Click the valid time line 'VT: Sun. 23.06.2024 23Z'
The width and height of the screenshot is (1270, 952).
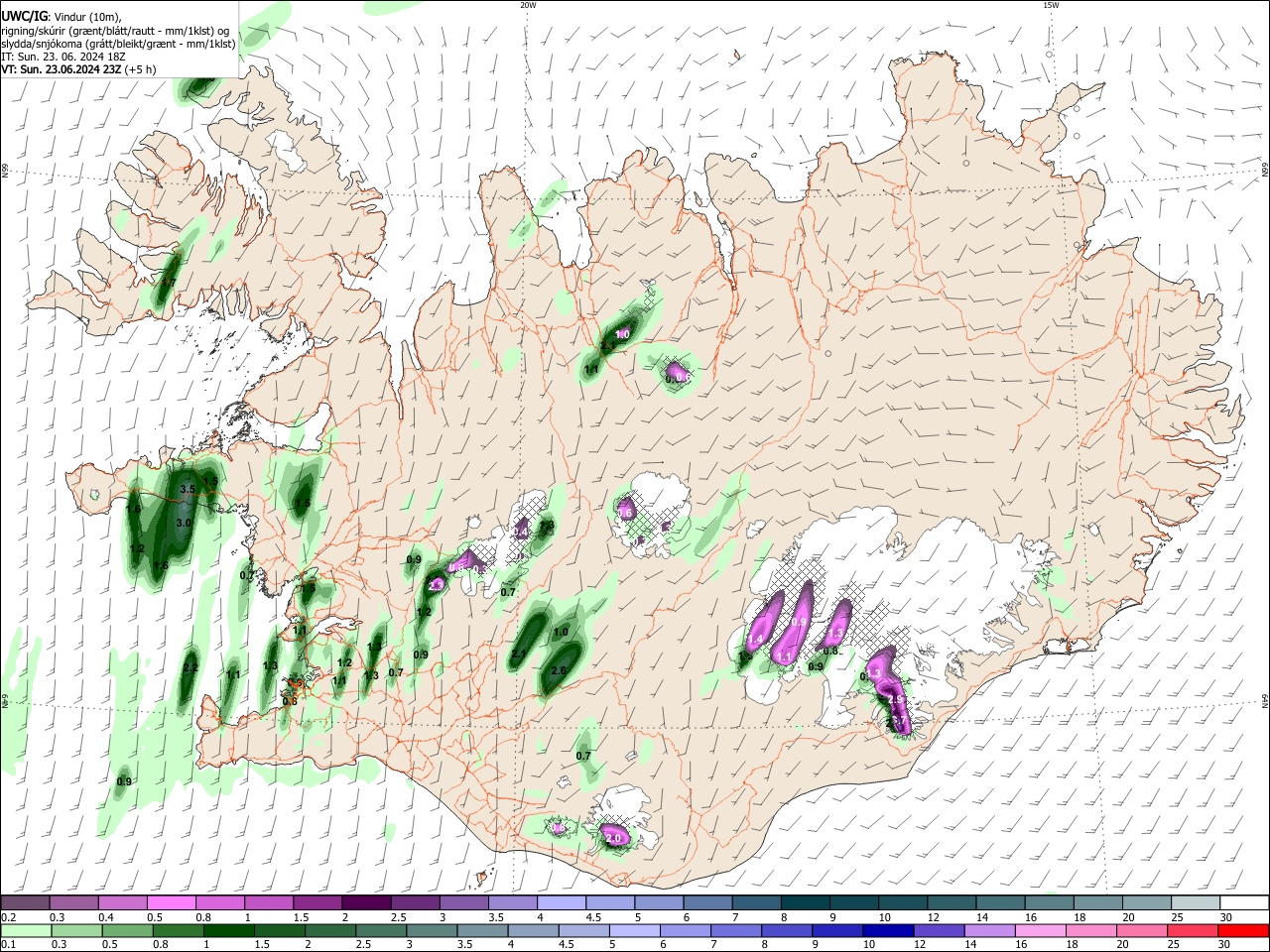[62, 70]
